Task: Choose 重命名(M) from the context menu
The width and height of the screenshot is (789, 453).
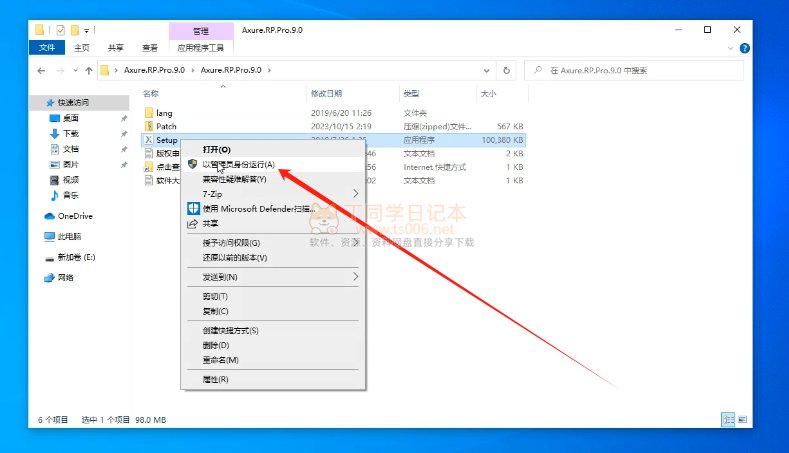Action: tap(273, 360)
